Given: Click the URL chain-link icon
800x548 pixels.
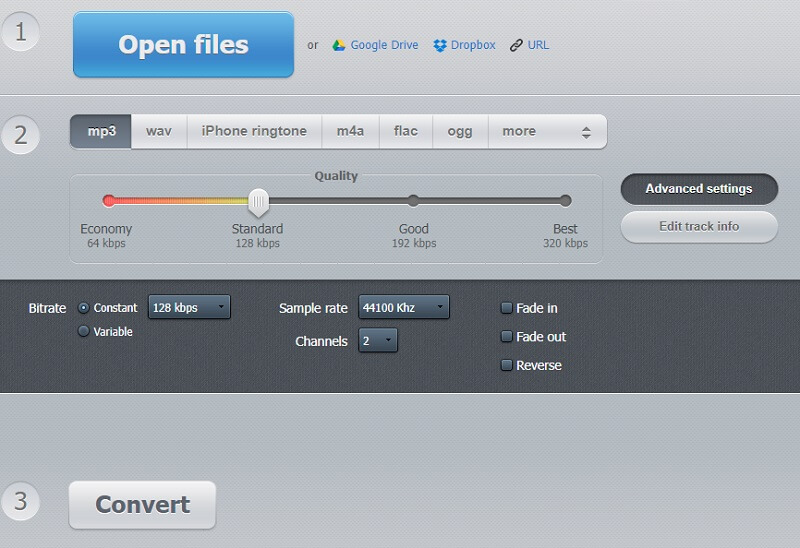Looking at the screenshot, I should (516, 45).
